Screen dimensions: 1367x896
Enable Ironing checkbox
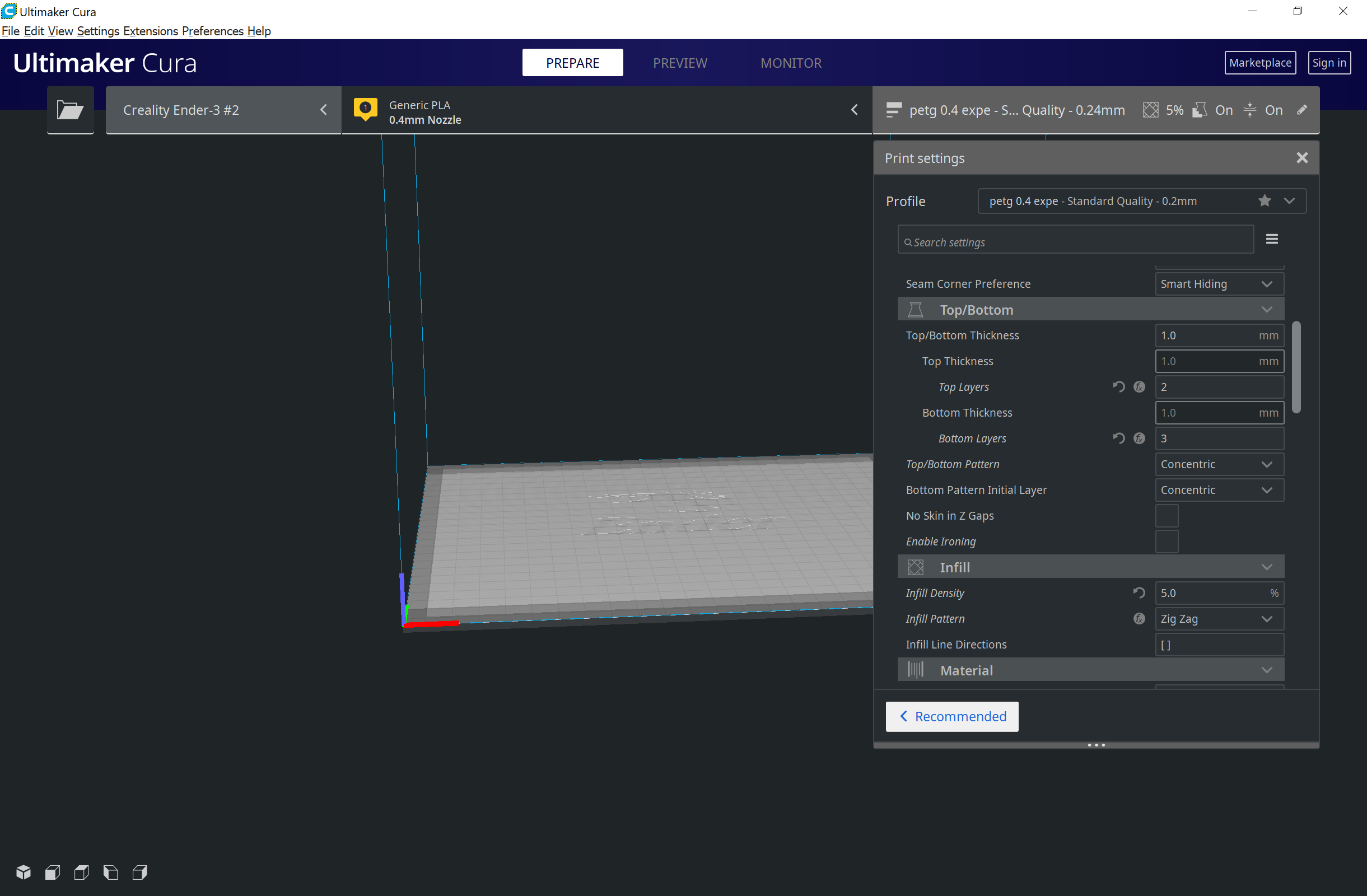[x=1167, y=542]
